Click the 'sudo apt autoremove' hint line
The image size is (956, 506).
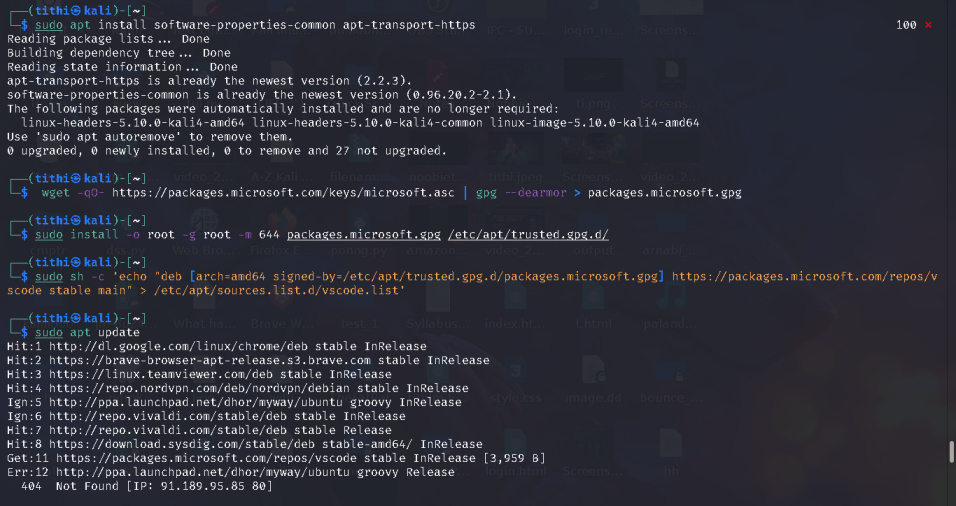pyautogui.click(x=150, y=137)
